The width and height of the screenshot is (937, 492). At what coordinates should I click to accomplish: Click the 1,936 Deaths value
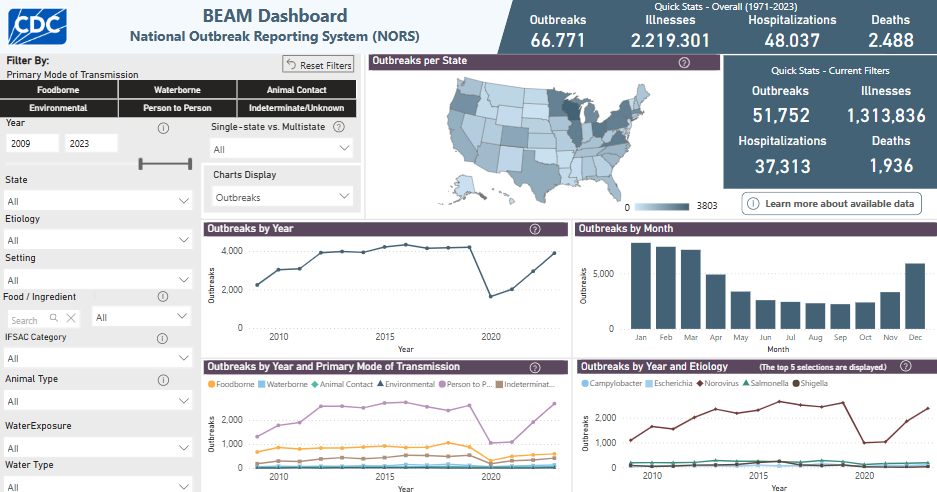(891, 166)
